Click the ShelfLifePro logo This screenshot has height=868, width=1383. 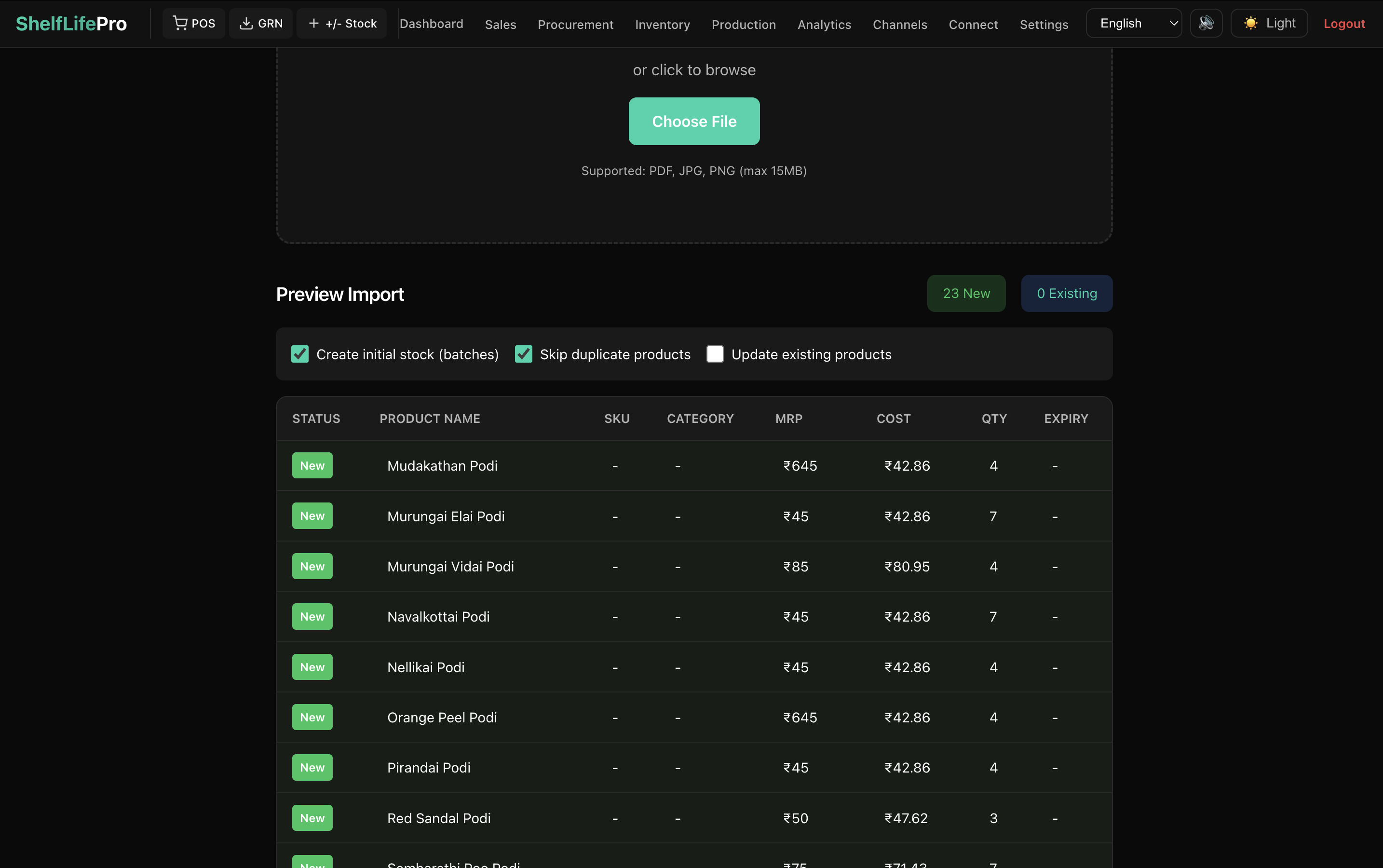(71, 23)
